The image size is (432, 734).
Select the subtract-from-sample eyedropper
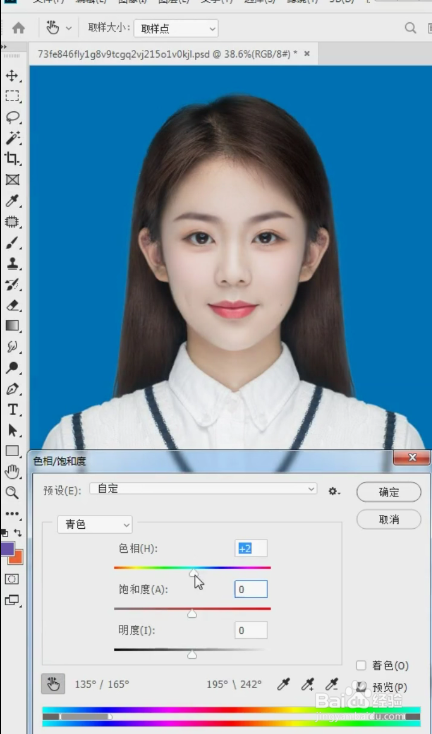click(332, 684)
